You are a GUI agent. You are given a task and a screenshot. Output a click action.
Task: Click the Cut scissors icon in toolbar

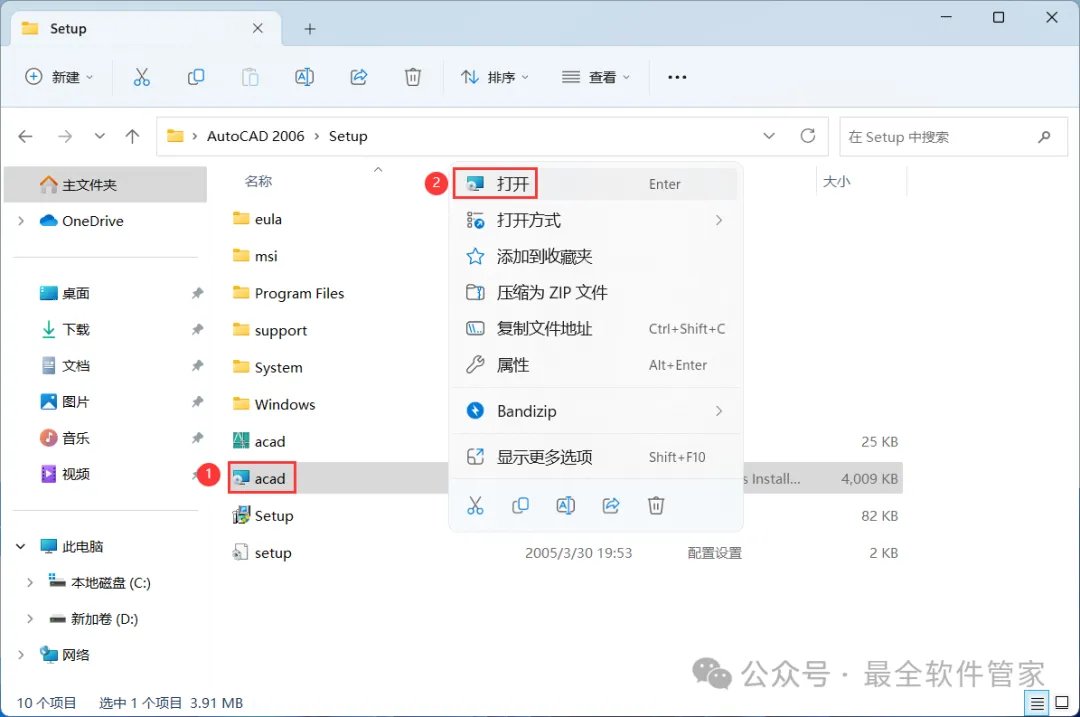click(x=141, y=77)
